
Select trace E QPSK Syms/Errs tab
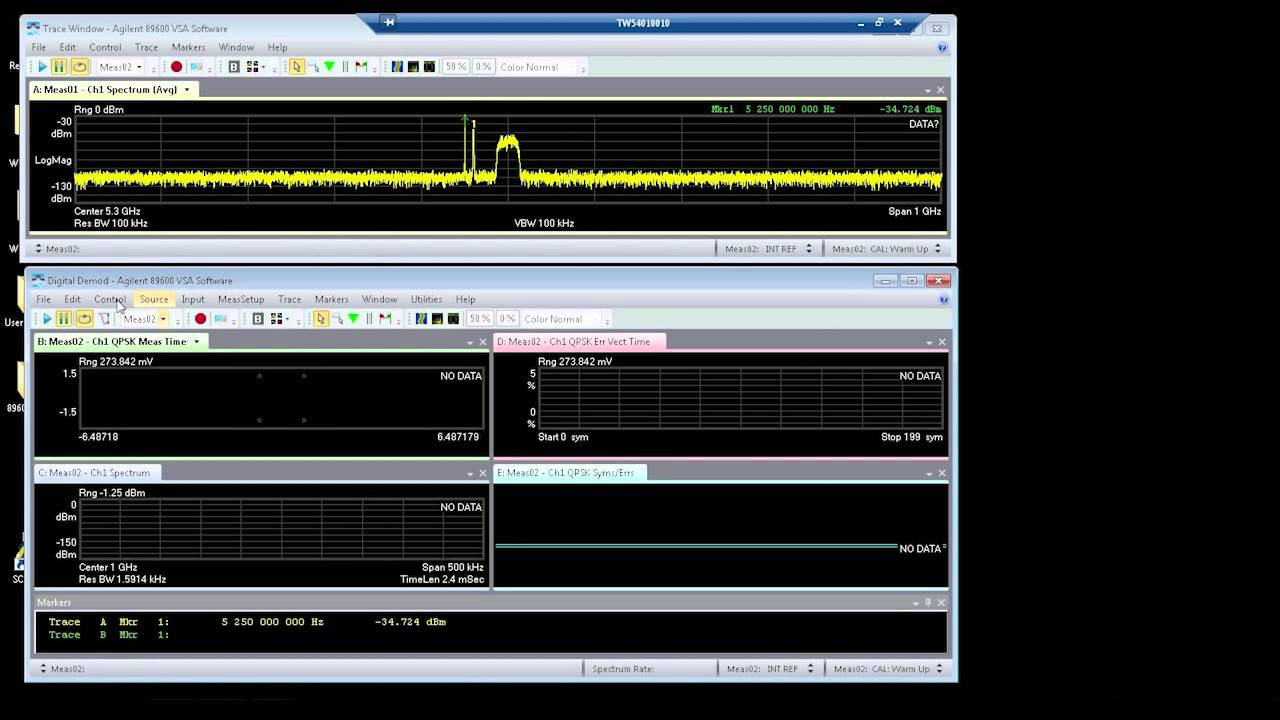click(569, 473)
